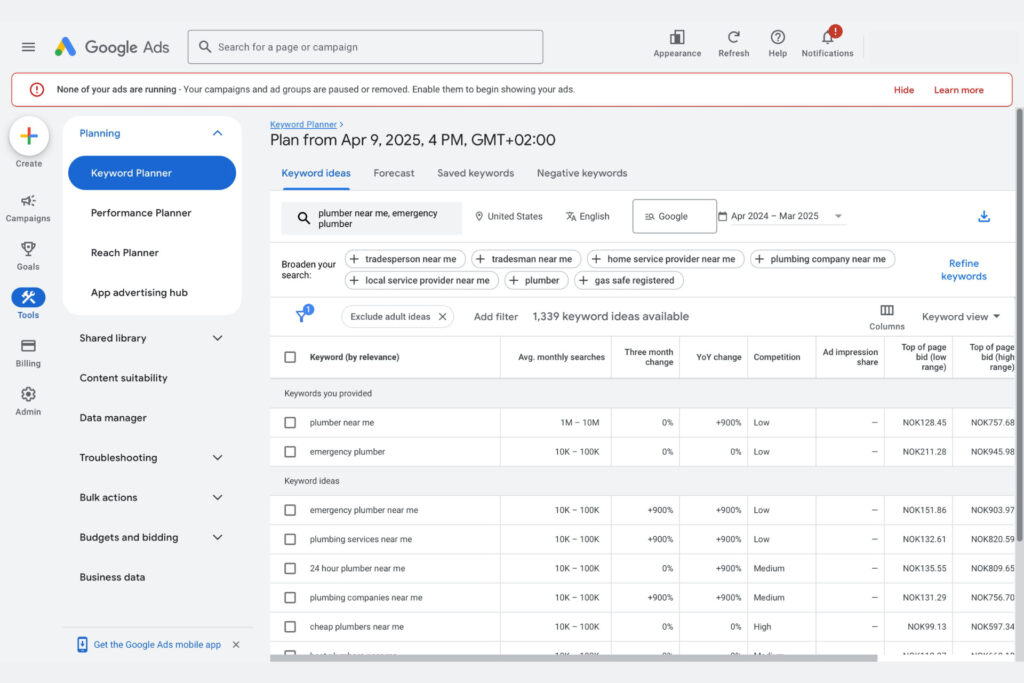Click the Refine keywords link
Viewport: 1024px width, 683px height.
pyautogui.click(x=963, y=269)
